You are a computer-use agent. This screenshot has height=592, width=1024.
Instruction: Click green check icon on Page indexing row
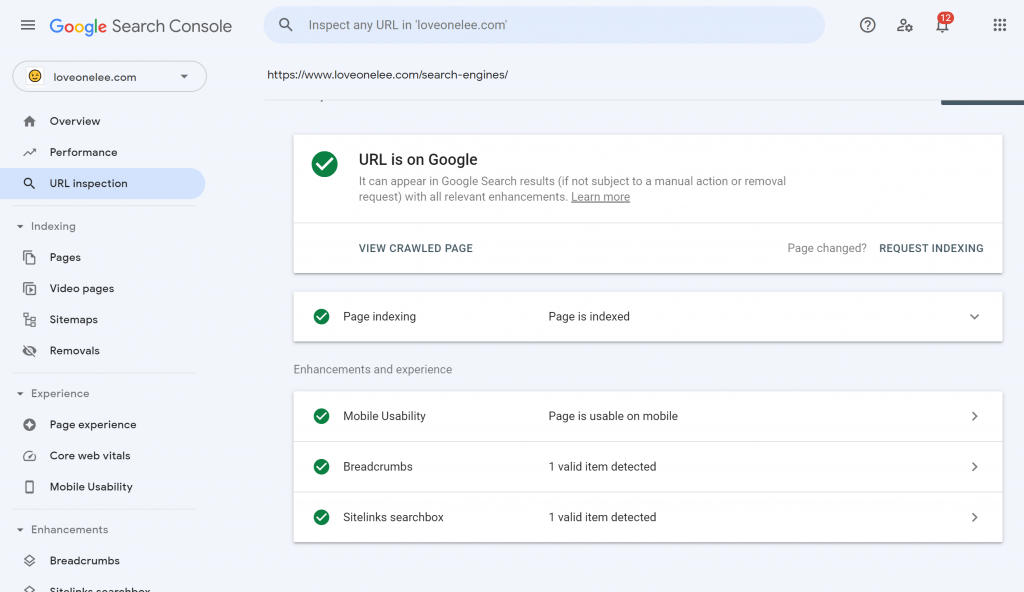pos(321,317)
